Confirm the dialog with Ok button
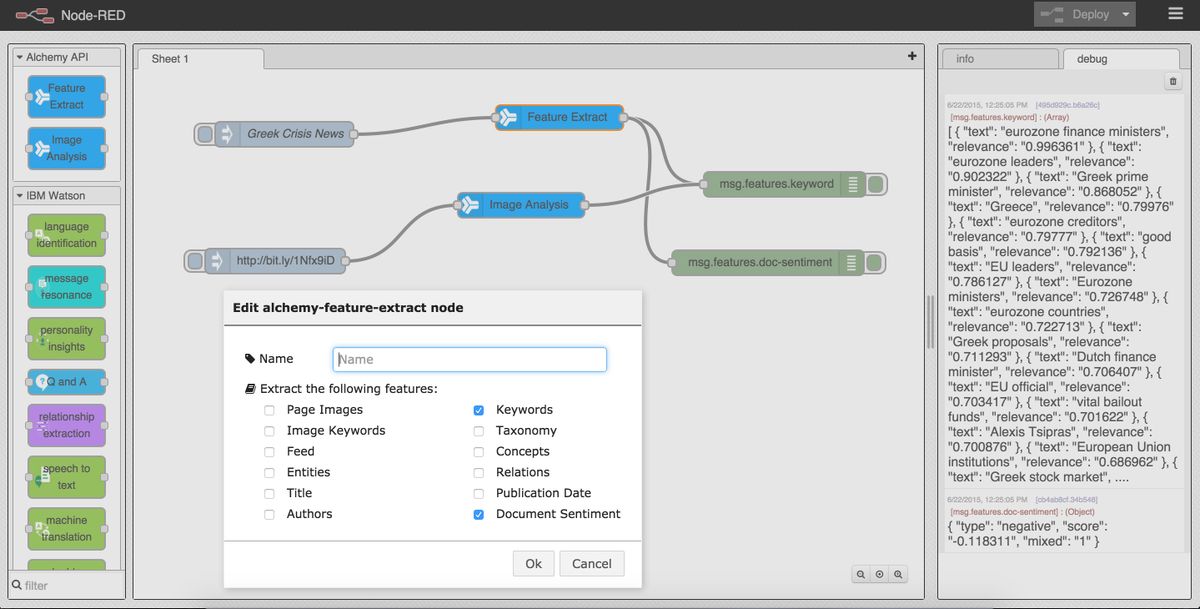This screenshot has width=1200, height=609. click(533, 564)
